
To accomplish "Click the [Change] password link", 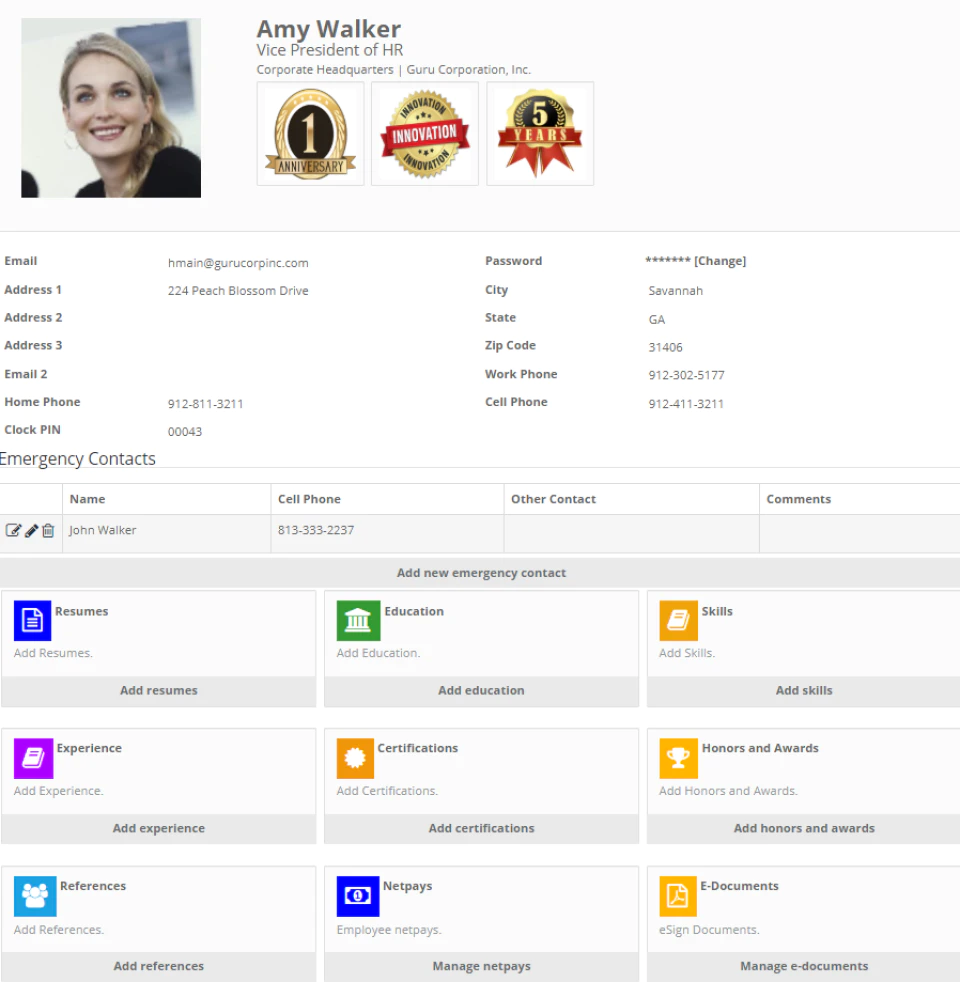I will 720,261.
